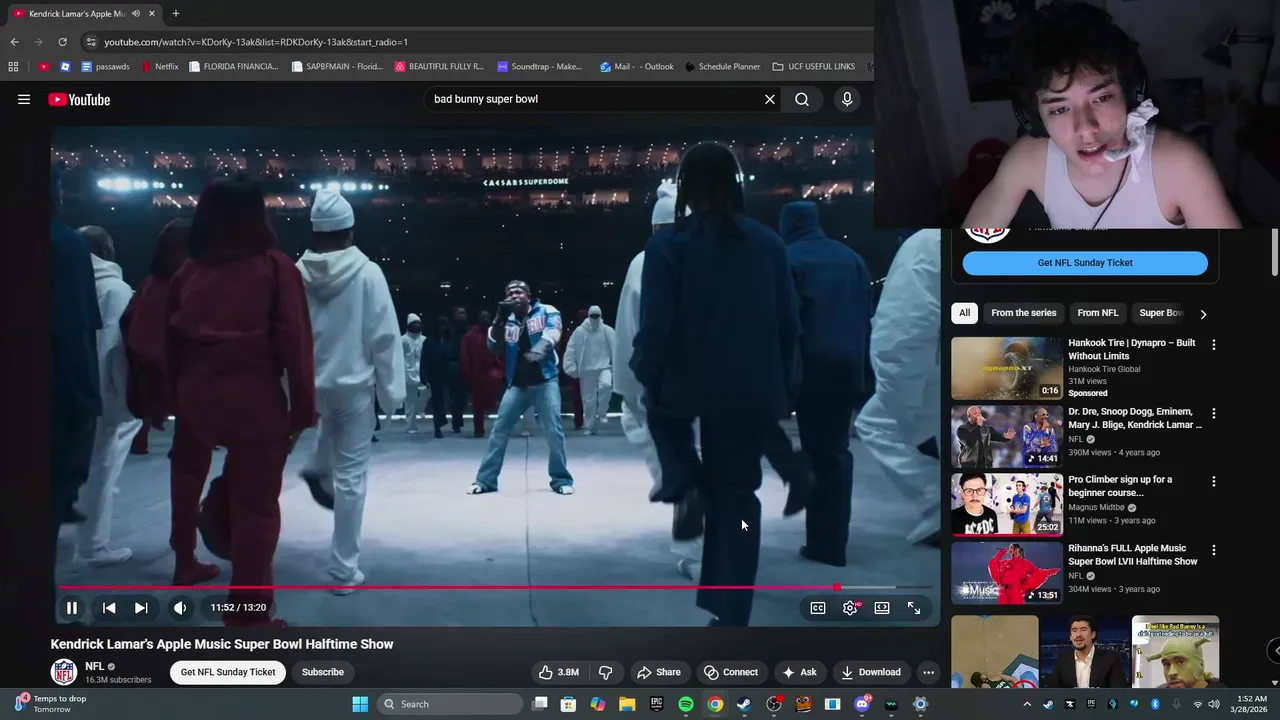Image resolution: width=1280 pixels, height=720 pixels.
Task: Show hidden system tray icons
Action: 1027,704
